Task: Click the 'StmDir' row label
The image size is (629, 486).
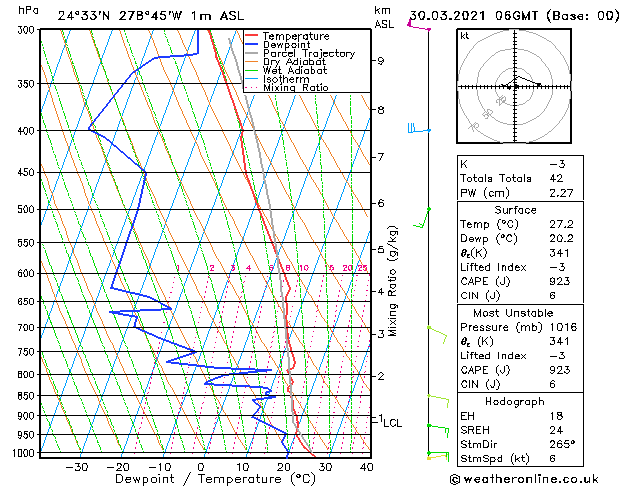Action: coord(479,445)
